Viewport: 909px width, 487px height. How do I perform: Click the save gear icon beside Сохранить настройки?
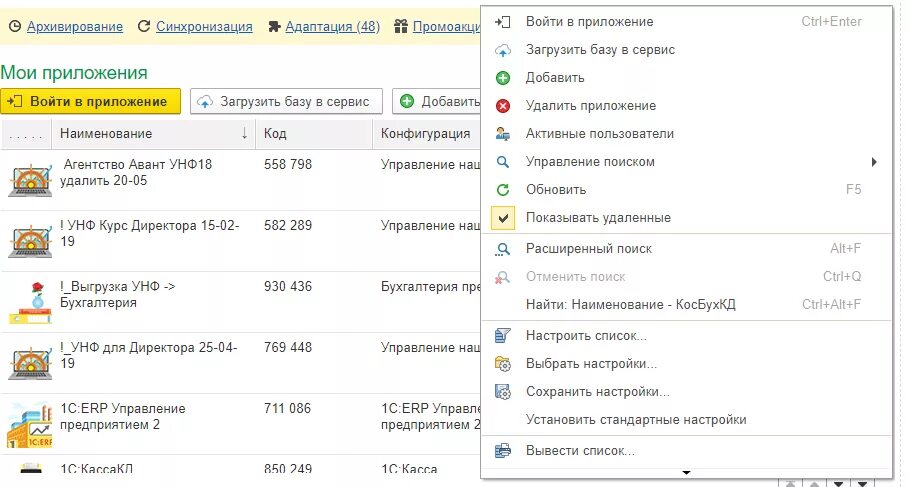503,392
